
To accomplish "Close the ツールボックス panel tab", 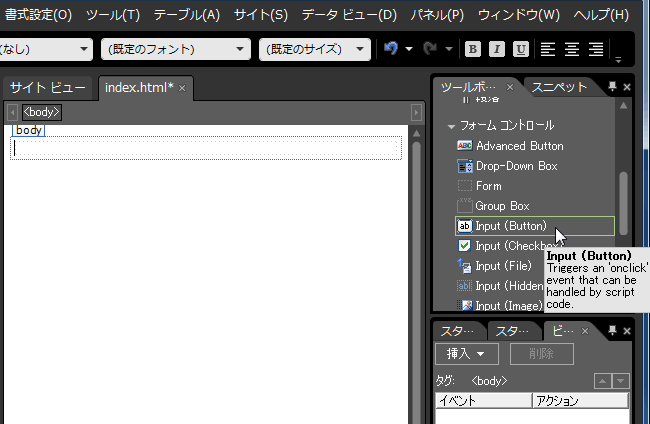I will coord(510,87).
